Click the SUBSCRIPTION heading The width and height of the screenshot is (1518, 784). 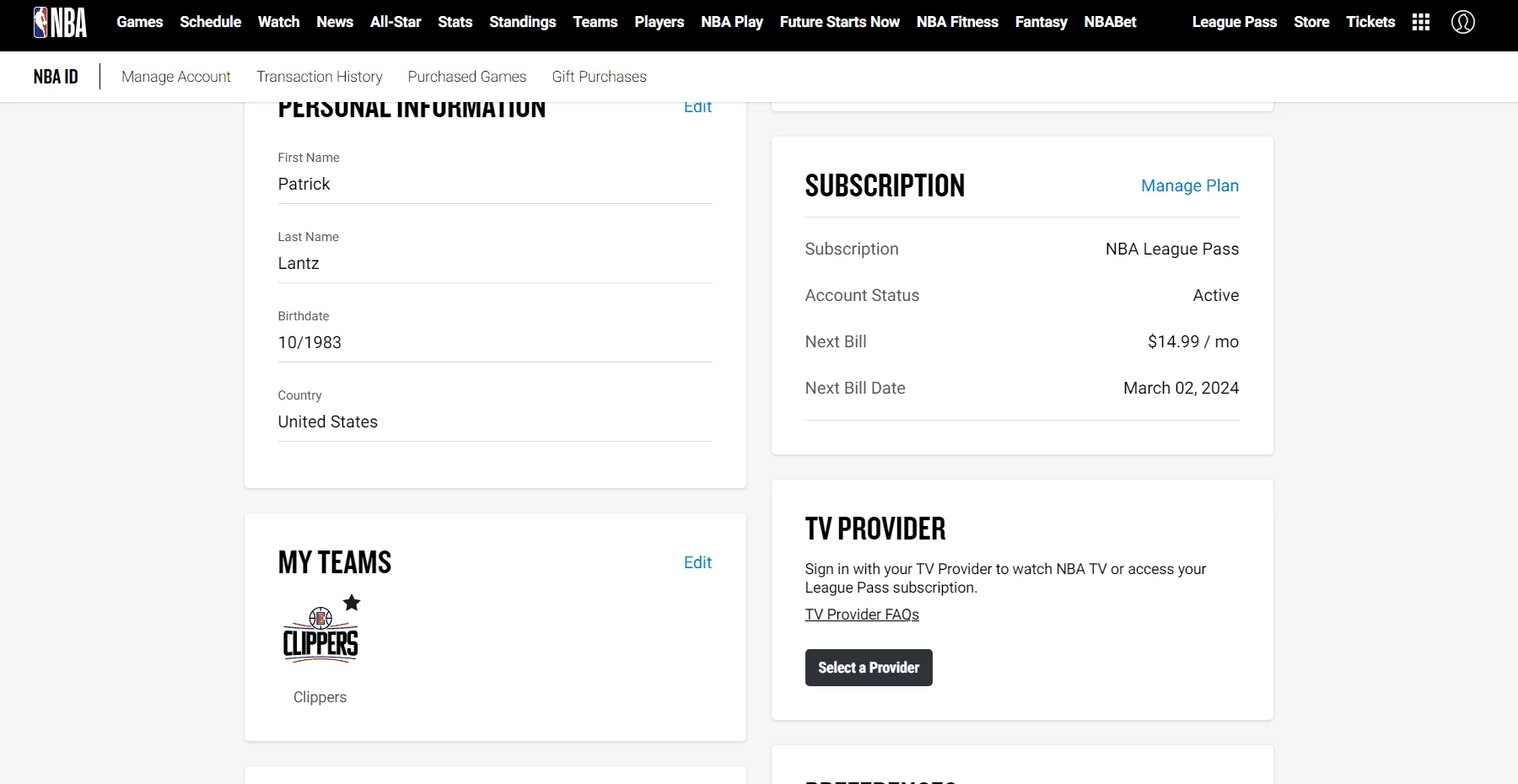click(x=885, y=185)
